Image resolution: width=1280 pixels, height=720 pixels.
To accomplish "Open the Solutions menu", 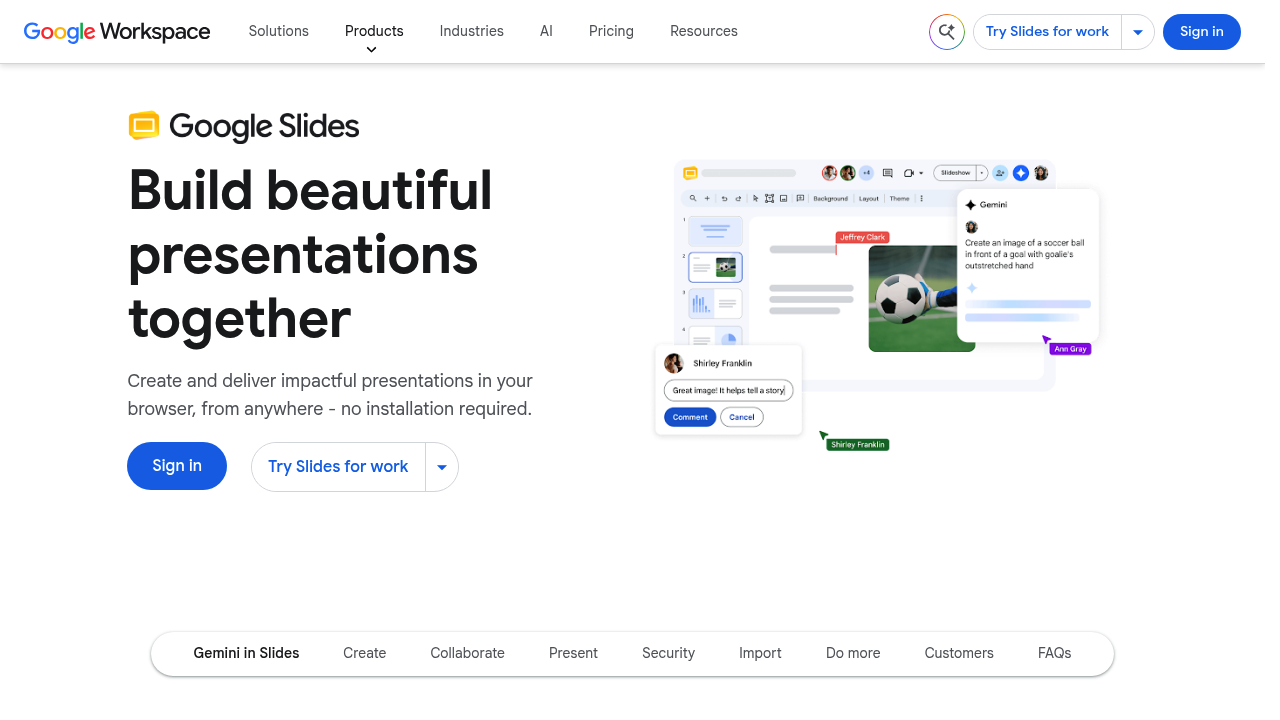I will [x=279, y=31].
